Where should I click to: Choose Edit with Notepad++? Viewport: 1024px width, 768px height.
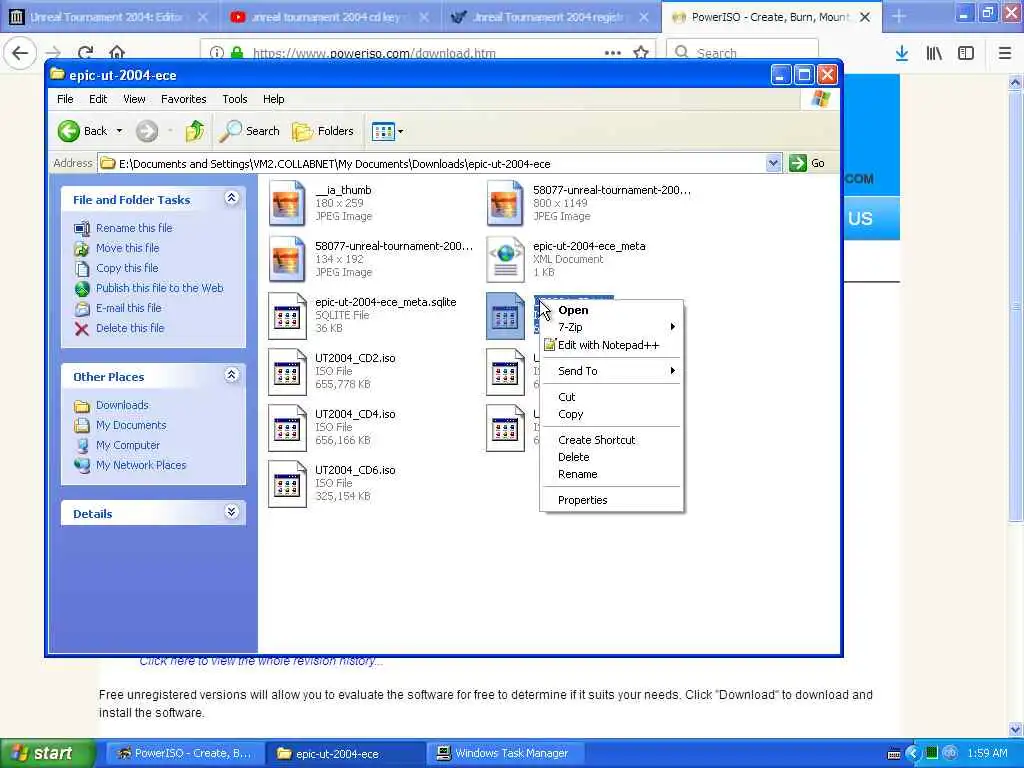(x=612, y=345)
